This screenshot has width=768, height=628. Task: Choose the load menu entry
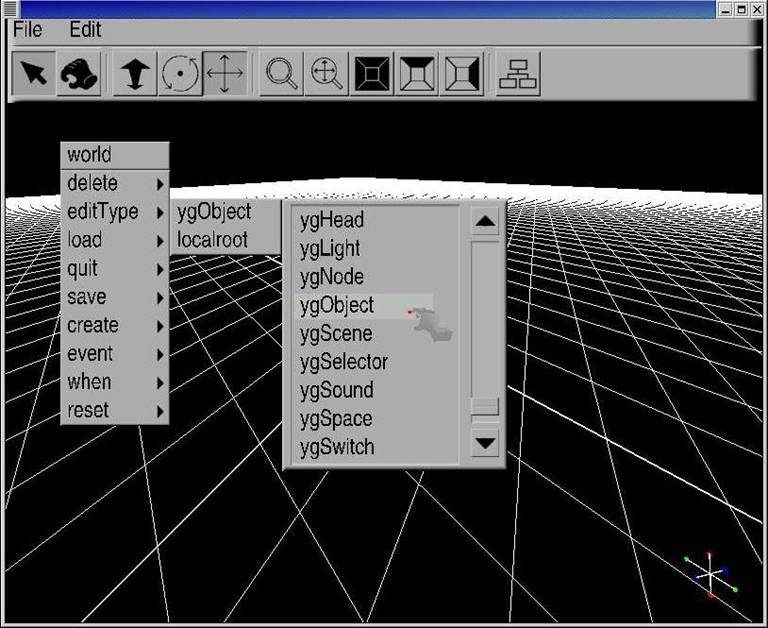pyautogui.click(x=115, y=241)
